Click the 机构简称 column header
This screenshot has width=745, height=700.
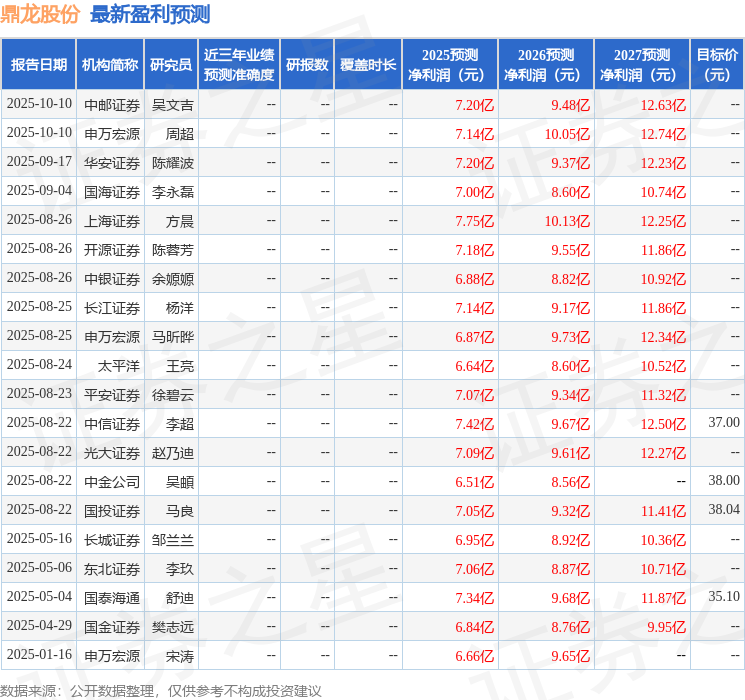[x=110, y=64]
